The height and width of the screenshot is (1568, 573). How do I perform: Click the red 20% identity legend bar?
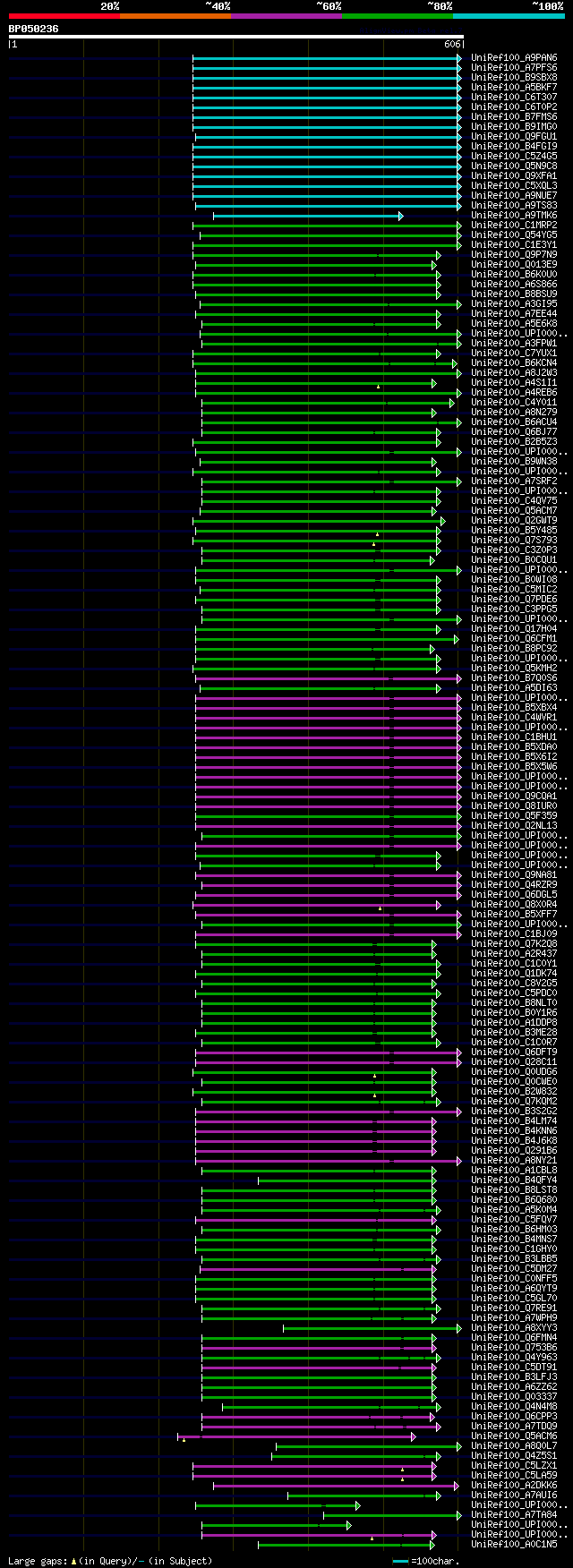(x=64, y=15)
